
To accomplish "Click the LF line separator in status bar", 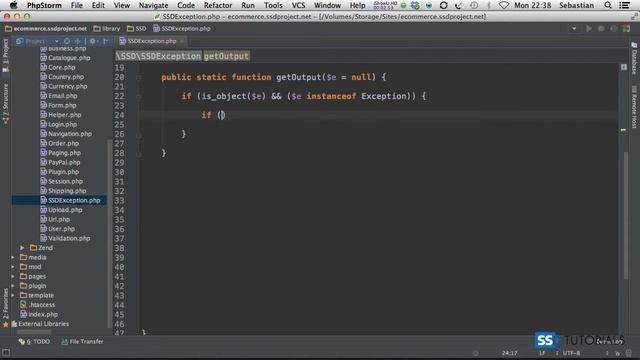I will 542,353.
